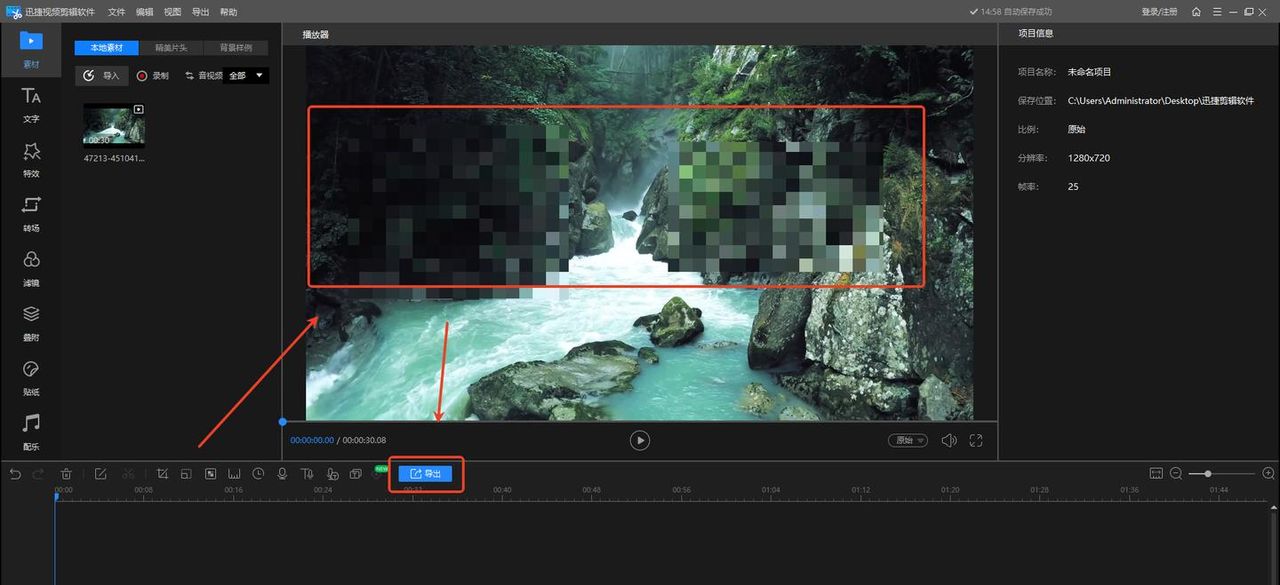This screenshot has height=585, width=1280.
Task: Click the timeline zoom slider handle
Action: (x=1208, y=473)
